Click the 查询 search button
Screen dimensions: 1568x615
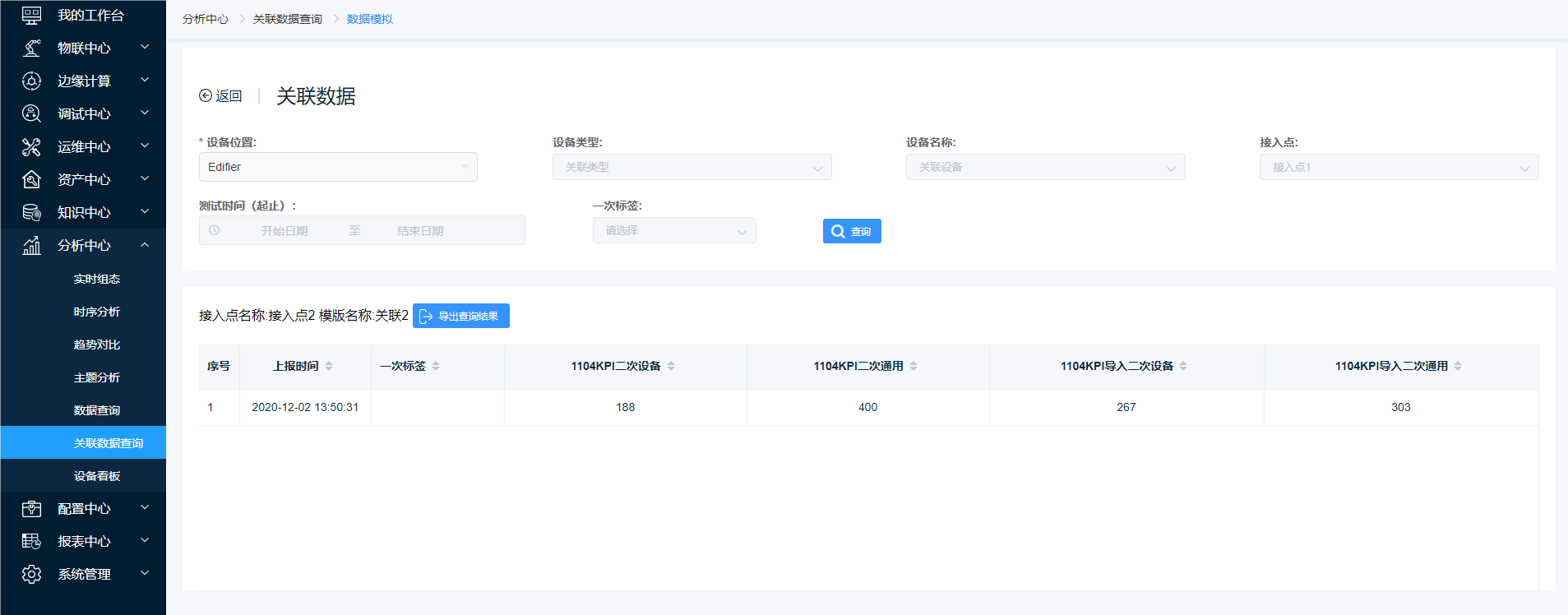851,231
